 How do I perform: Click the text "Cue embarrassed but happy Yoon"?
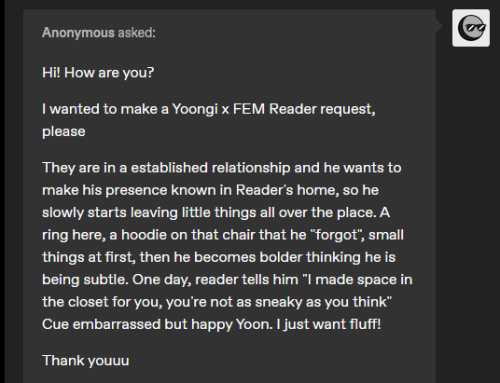pos(157,324)
